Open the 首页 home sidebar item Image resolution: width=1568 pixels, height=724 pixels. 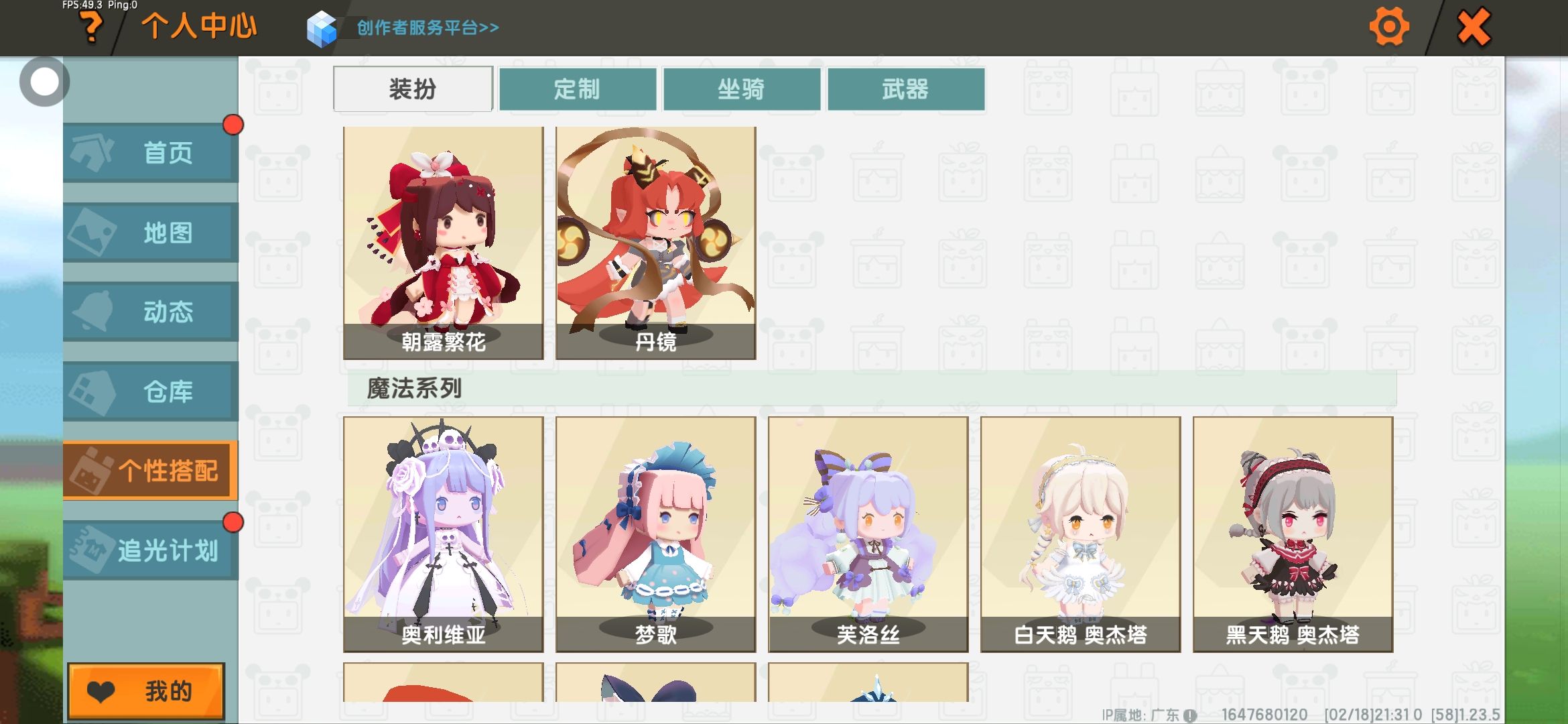151,153
